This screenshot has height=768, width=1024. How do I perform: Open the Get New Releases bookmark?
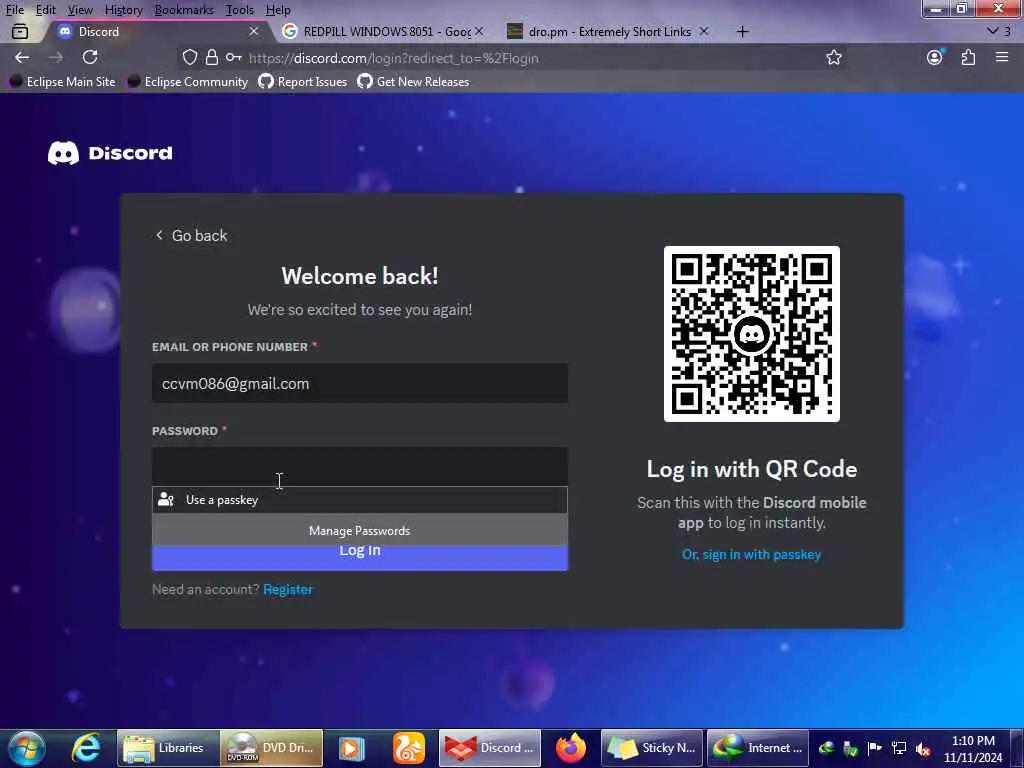413,82
